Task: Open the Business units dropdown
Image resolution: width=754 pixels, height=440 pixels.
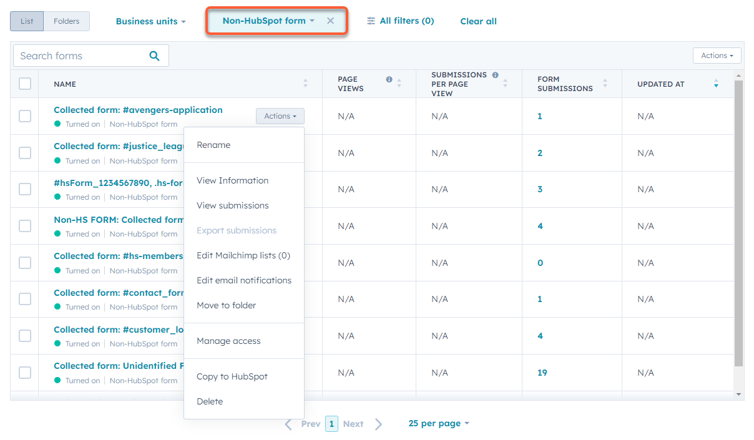Action: tap(151, 21)
